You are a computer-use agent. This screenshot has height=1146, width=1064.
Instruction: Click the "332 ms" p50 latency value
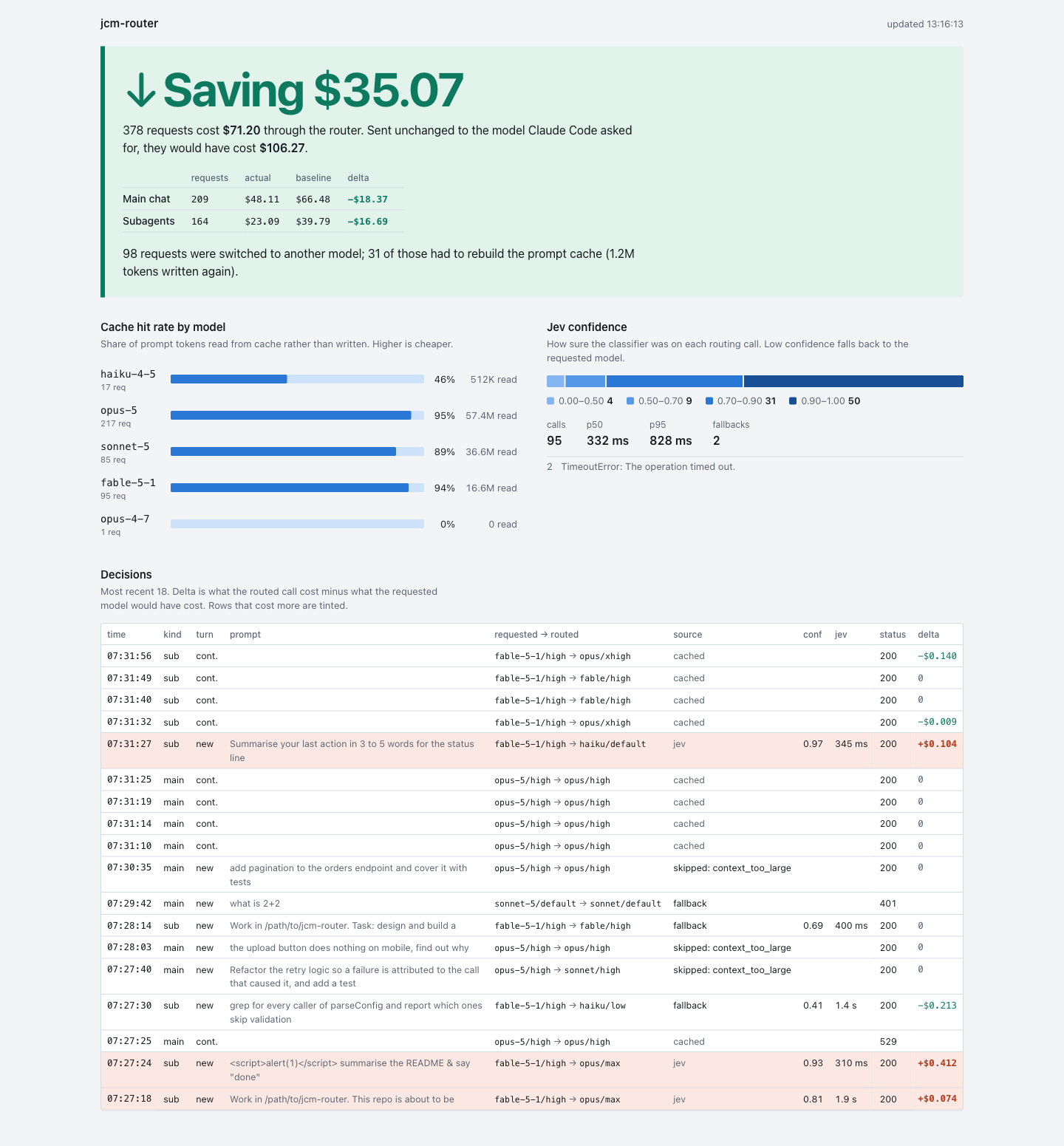[x=607, y=441]
